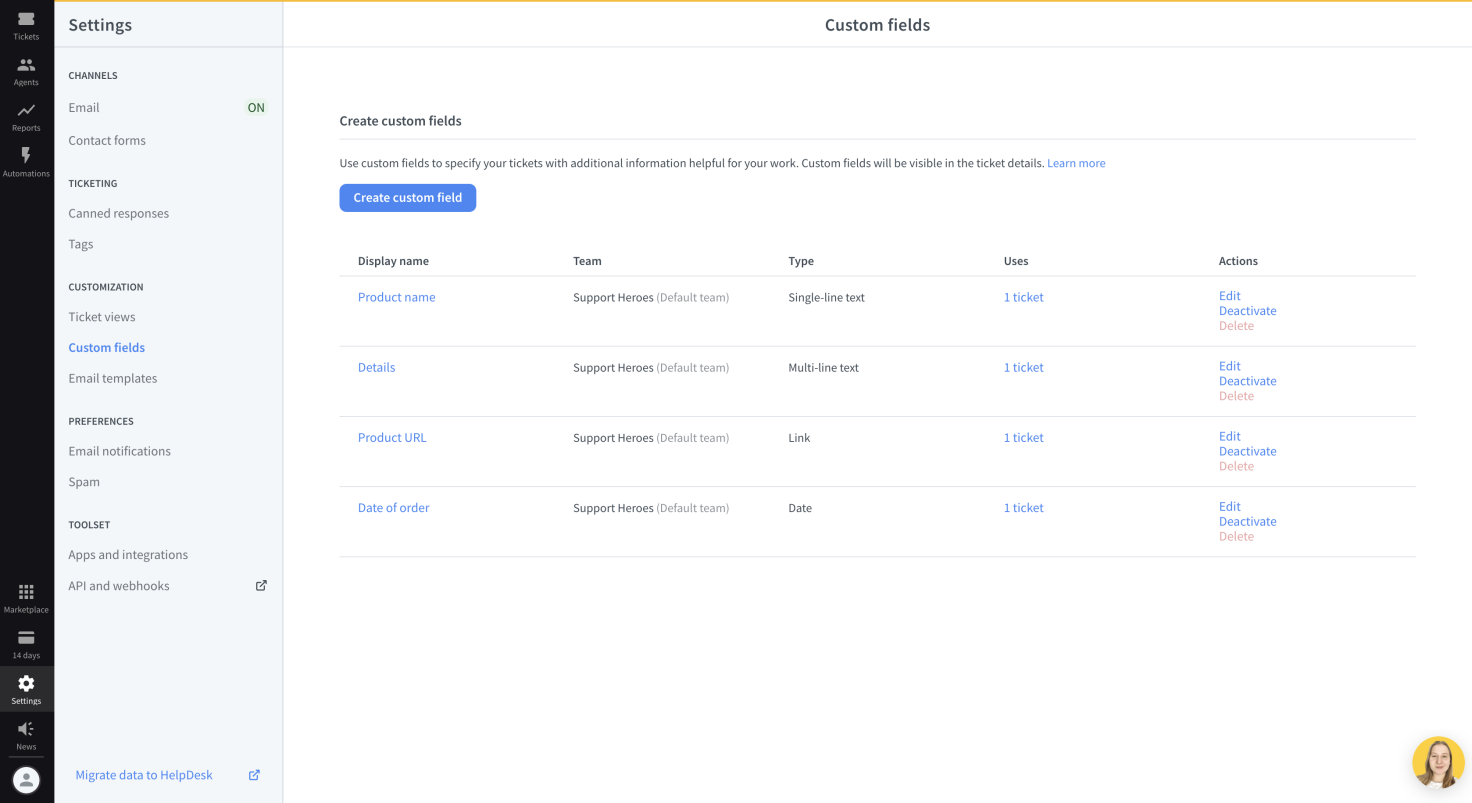Click external link icon beside API and webhooks
The width and height of the screenshot is (1472, 803).
261,586
